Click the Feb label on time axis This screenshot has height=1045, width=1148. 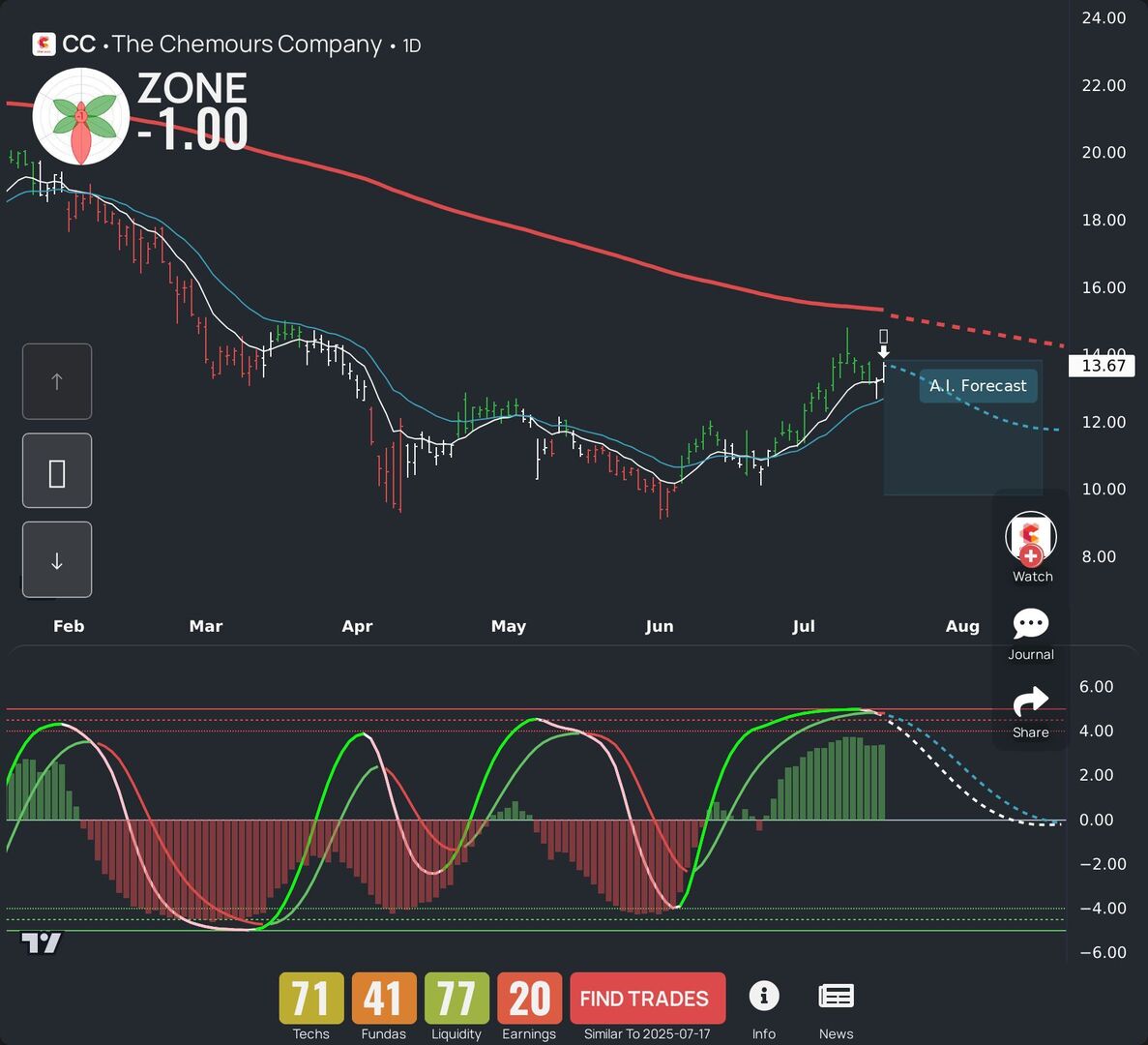pos(69,626)
